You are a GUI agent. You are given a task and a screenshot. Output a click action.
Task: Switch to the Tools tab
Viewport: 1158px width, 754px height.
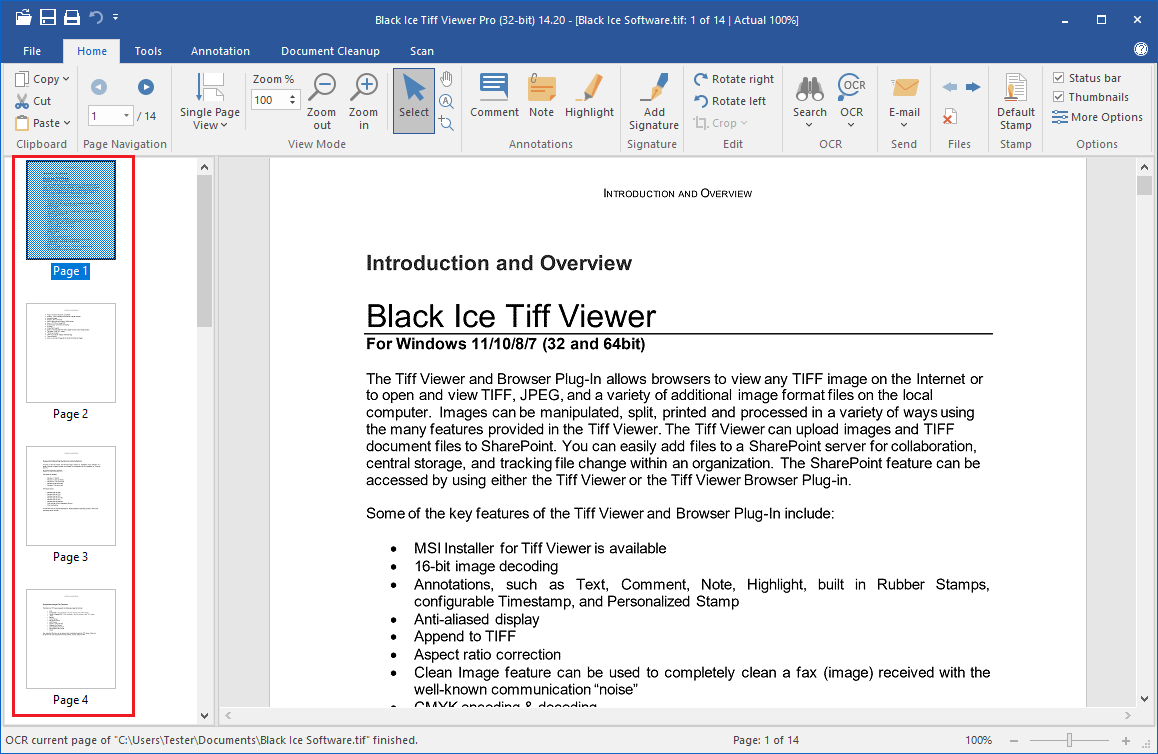tap(148, 51)
